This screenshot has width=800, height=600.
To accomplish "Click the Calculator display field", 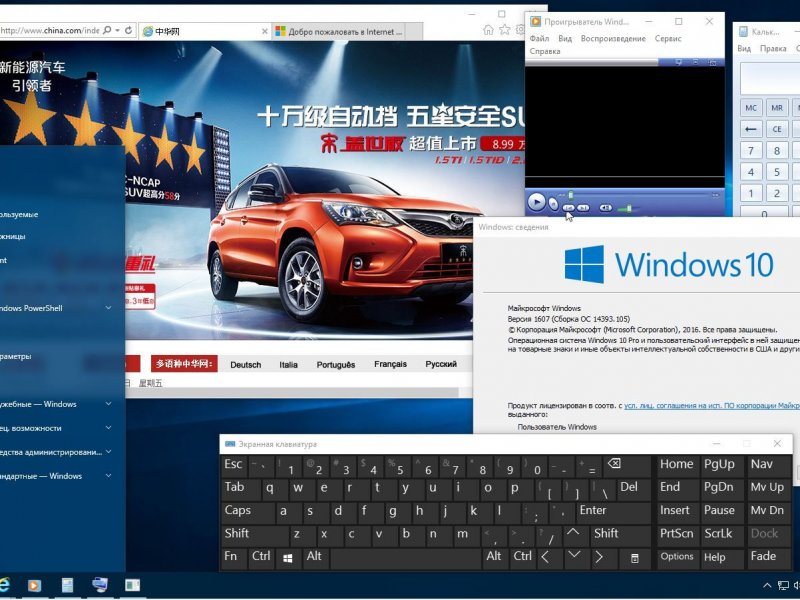I will pos(770,78).
